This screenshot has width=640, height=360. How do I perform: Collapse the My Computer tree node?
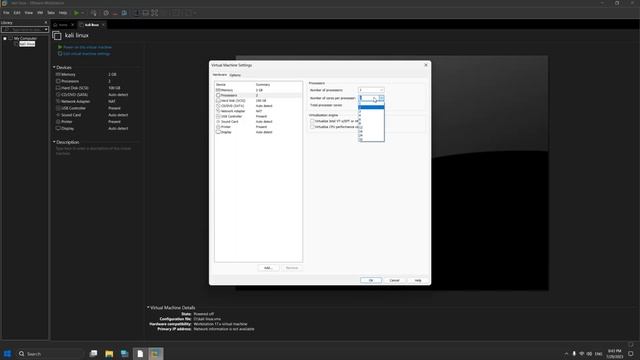click(x=5, y=38)
